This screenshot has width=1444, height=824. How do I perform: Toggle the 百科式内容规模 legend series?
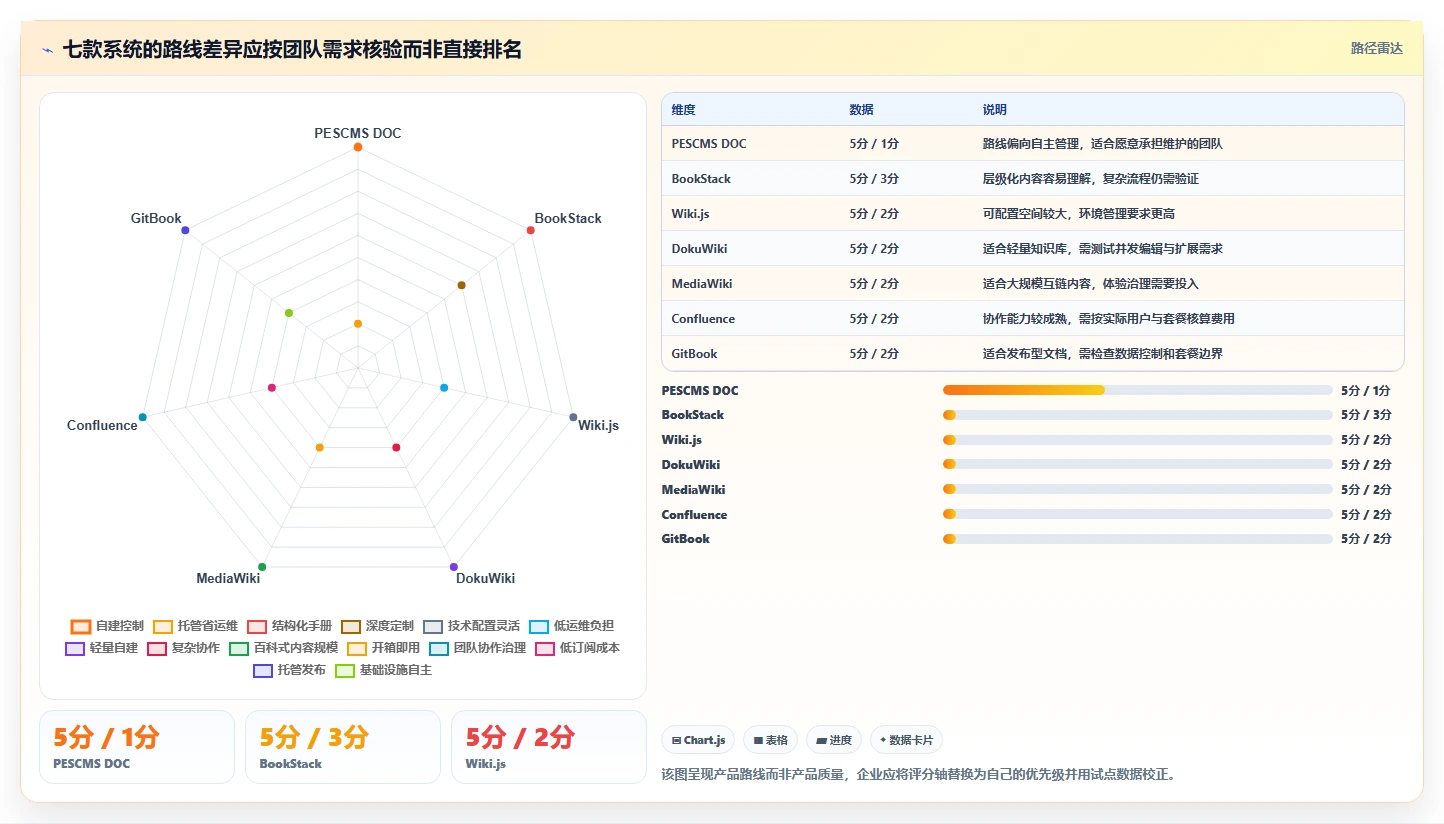coord(283,648)
